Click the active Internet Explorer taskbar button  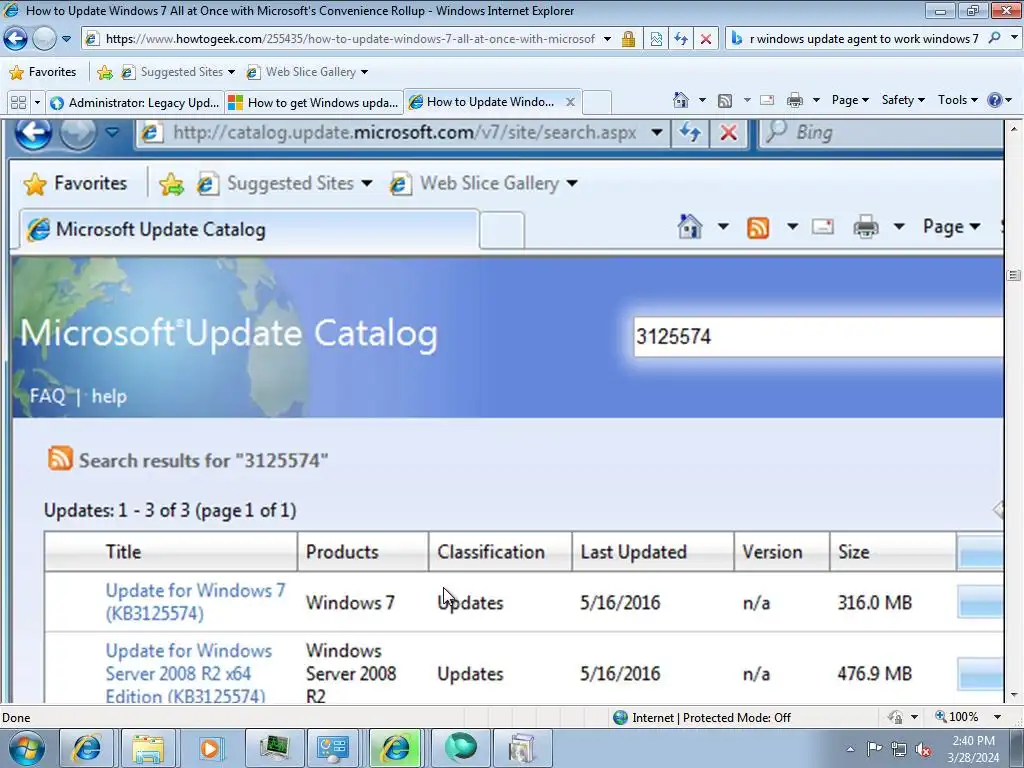point(396,748)
